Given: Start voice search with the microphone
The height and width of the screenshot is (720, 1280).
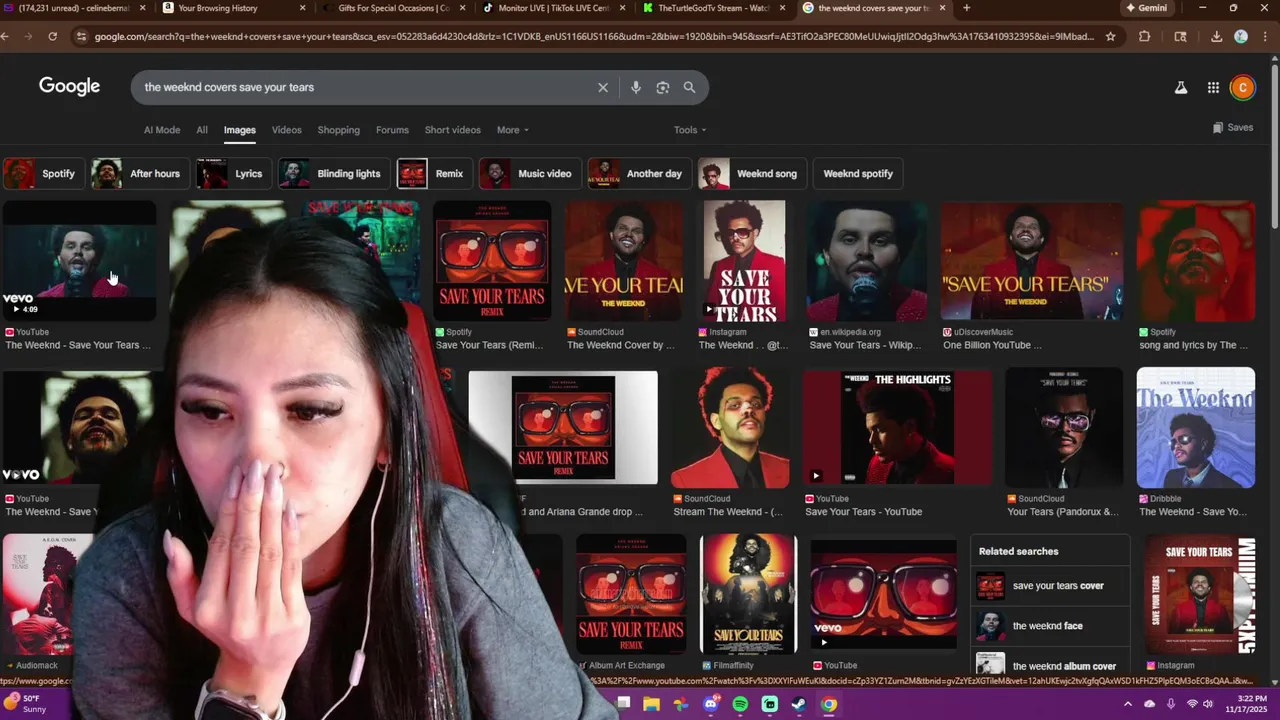Looking at the screenshot, I should coord(635,87).
